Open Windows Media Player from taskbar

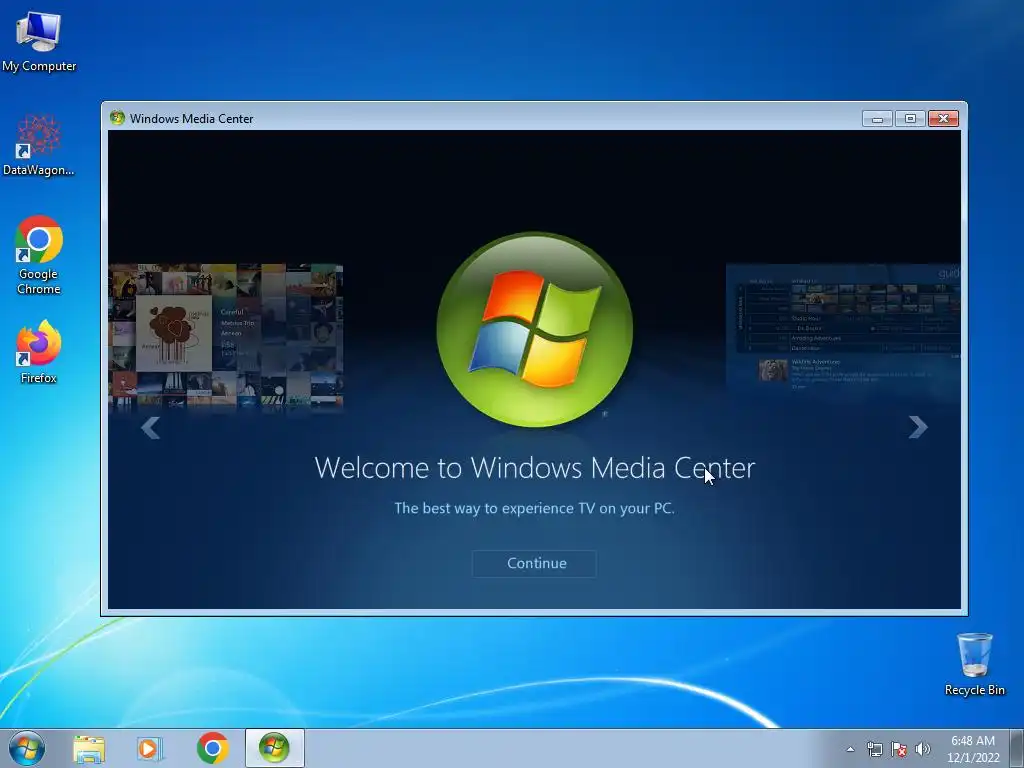pyautogui.click(x=150, y=749)
